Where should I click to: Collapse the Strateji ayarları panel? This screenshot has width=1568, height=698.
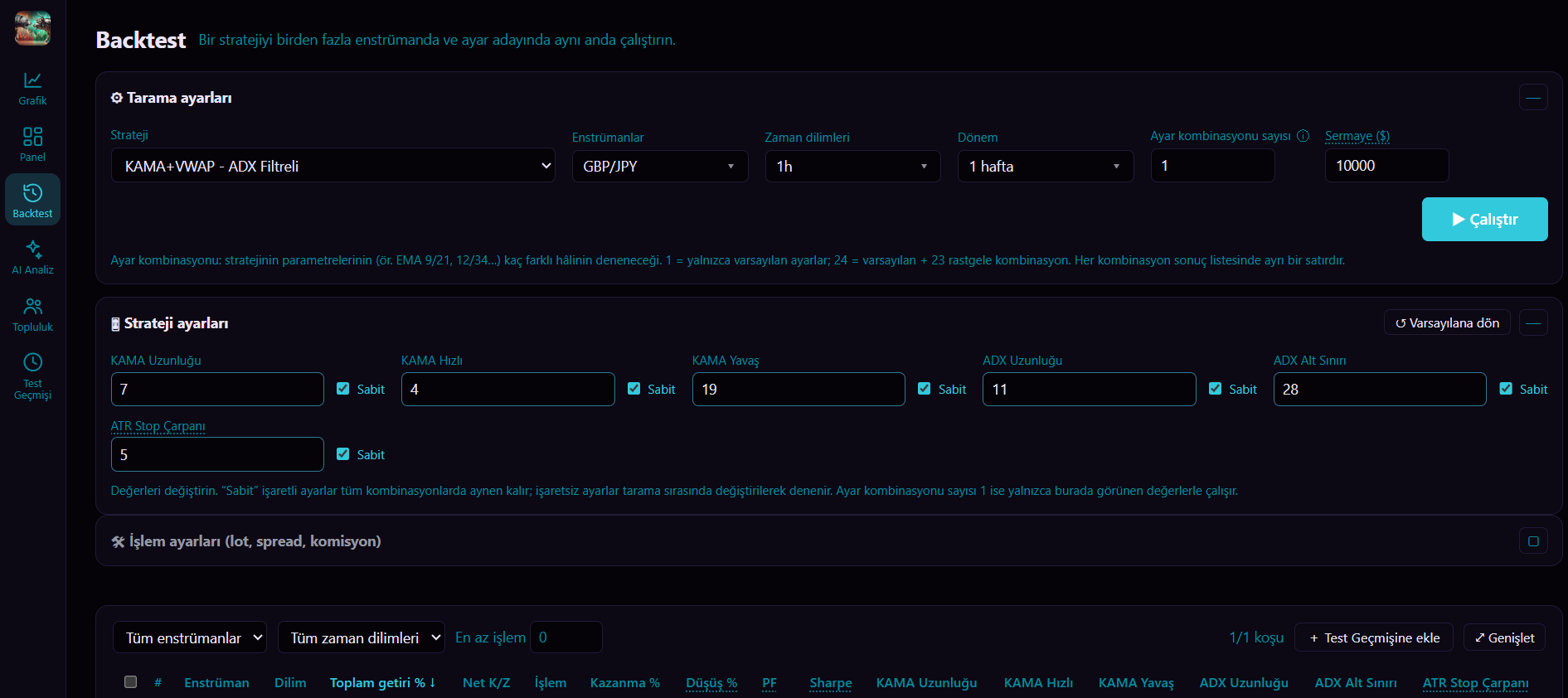click(1533, 322)
